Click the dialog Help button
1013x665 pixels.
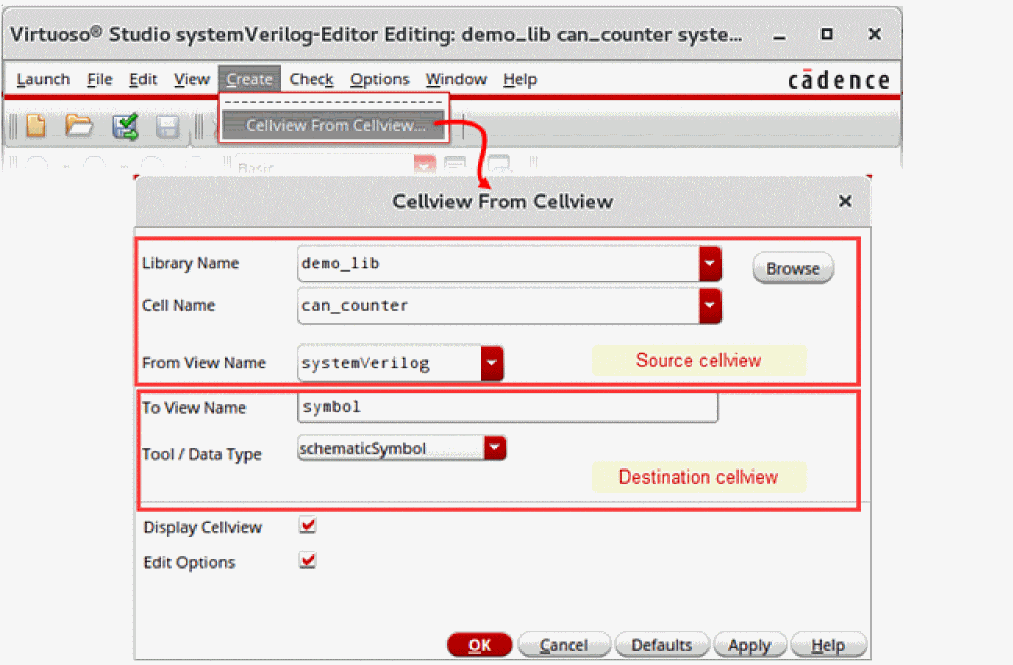pyautogui.click(x=828, y=644)
